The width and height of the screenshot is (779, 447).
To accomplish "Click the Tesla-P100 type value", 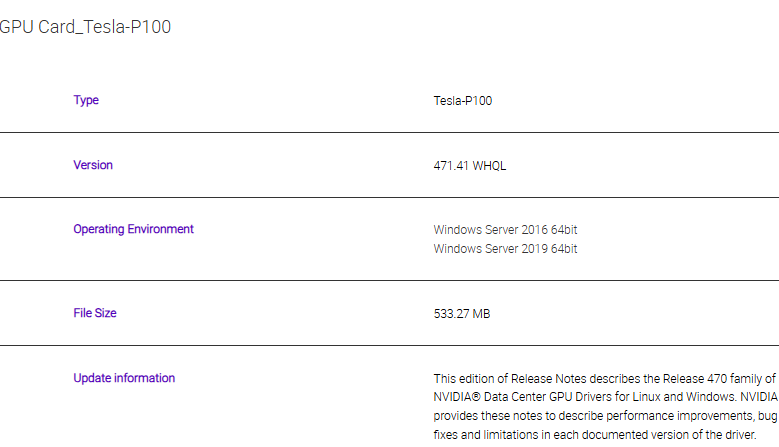I will (x=462, y=101).
